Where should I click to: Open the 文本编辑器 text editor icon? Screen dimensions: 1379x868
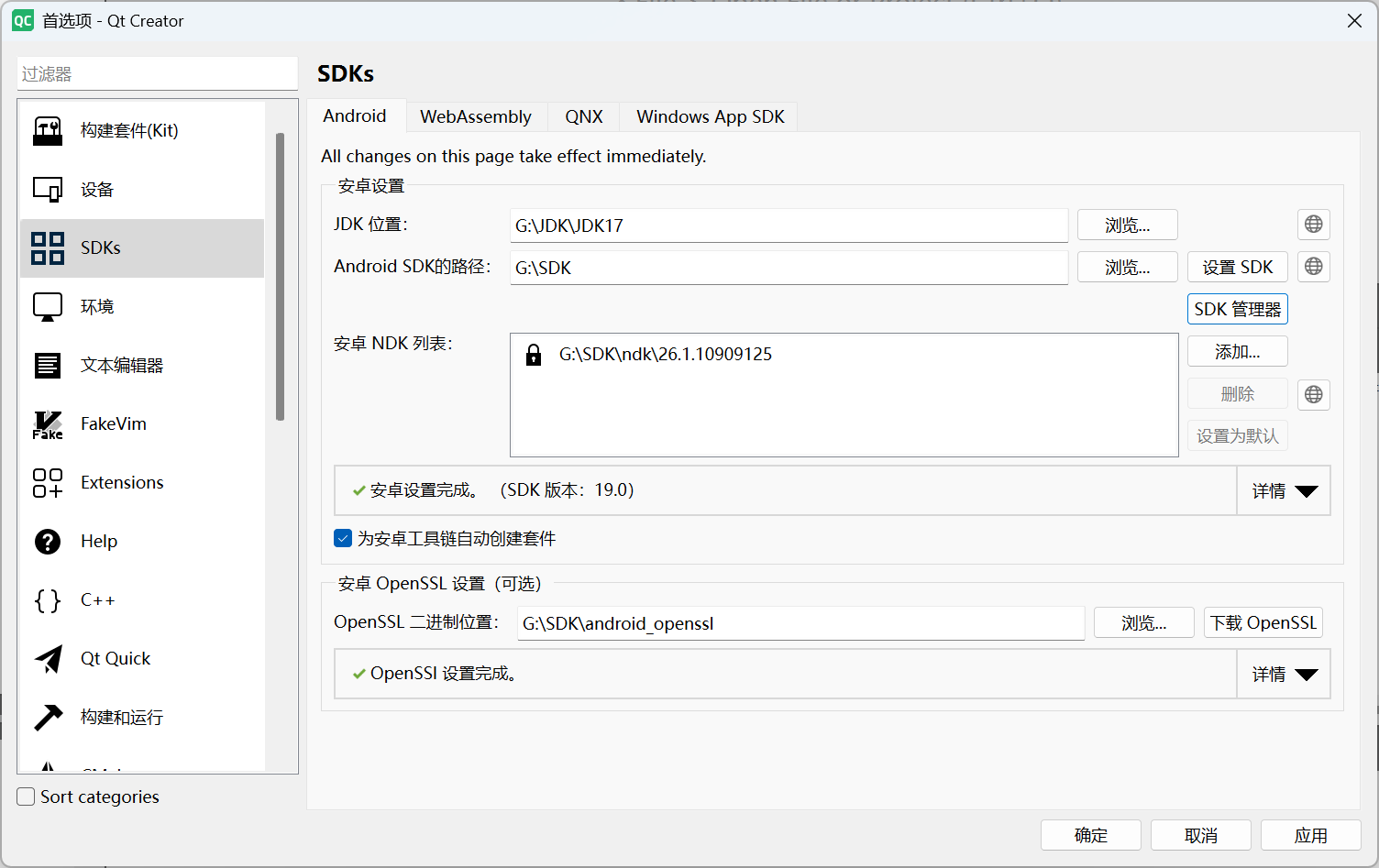tap(48, 366)
